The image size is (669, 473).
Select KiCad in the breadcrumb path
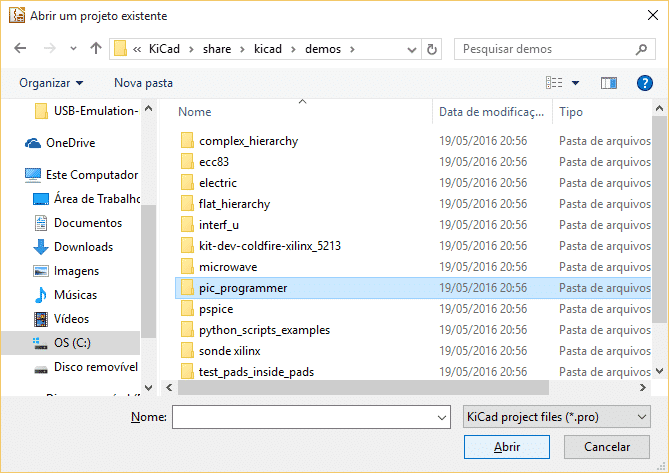[164, 49]
